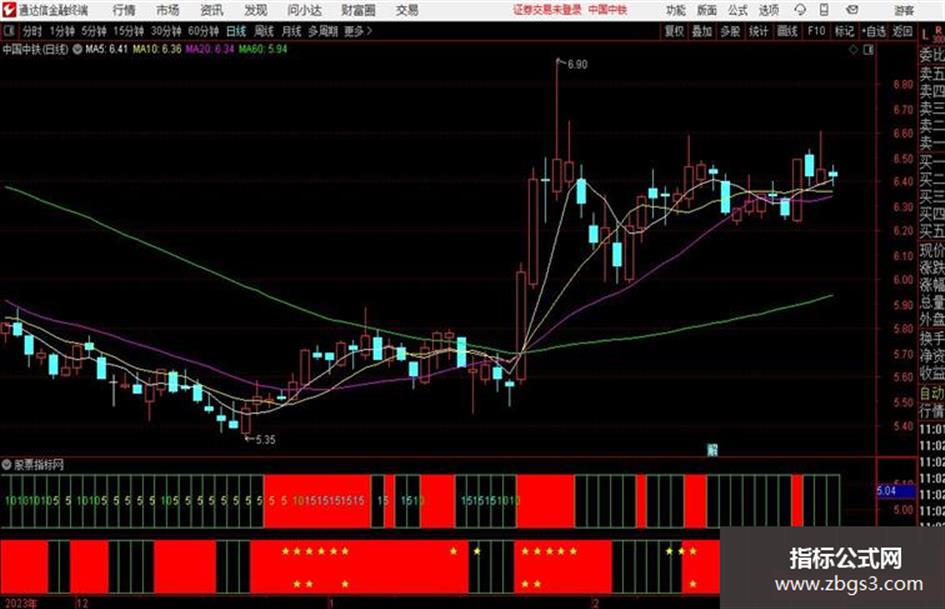Open the F10 company info button
Viewport: 945px width, 609px height.
(816, 31)
